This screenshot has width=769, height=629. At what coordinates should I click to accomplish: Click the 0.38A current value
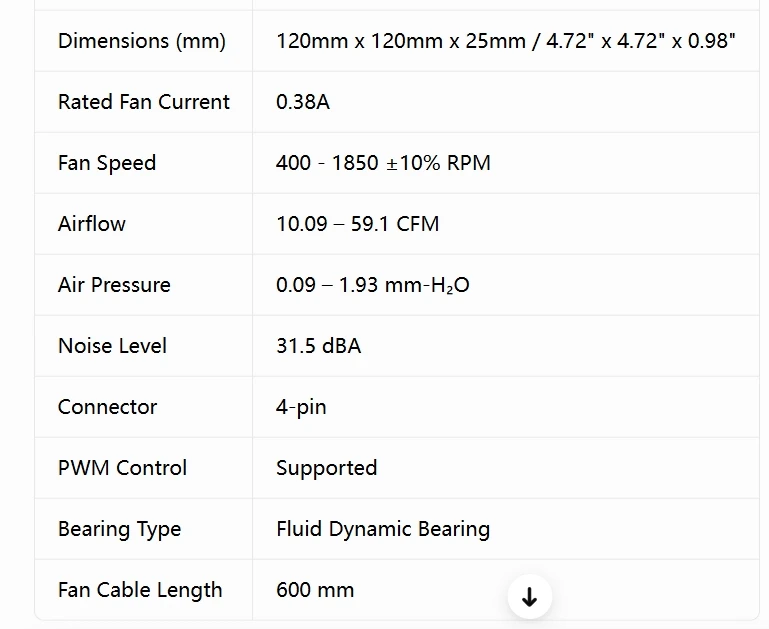point(303,102)
